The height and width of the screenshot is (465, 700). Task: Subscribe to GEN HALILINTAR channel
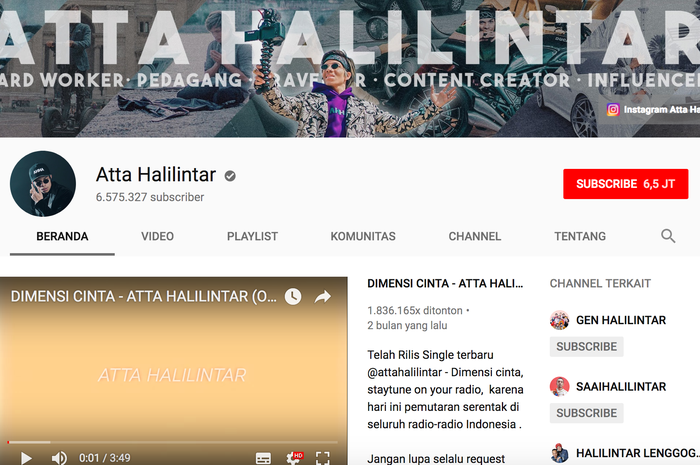coord(586,347)
